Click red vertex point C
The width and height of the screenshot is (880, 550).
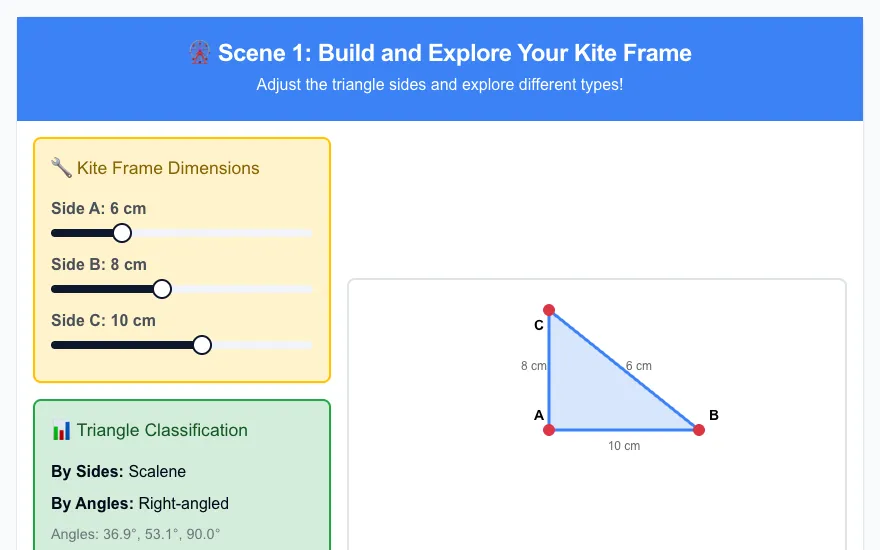[549, 310]
